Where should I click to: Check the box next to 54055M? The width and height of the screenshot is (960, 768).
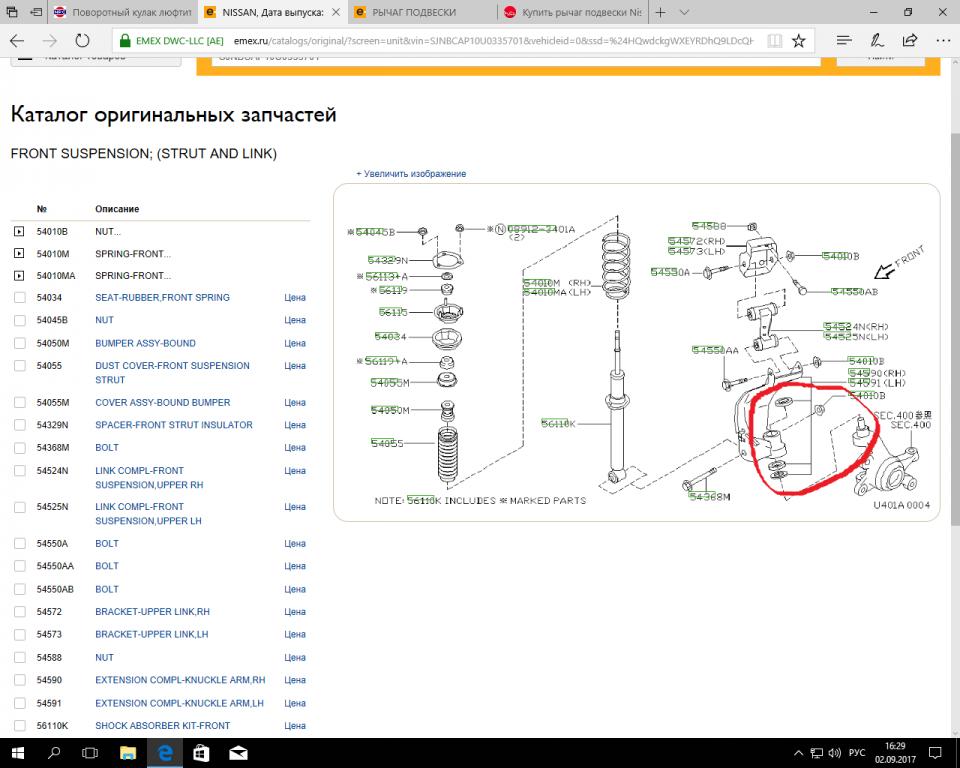pyautogui.click(x=20, y=402)
